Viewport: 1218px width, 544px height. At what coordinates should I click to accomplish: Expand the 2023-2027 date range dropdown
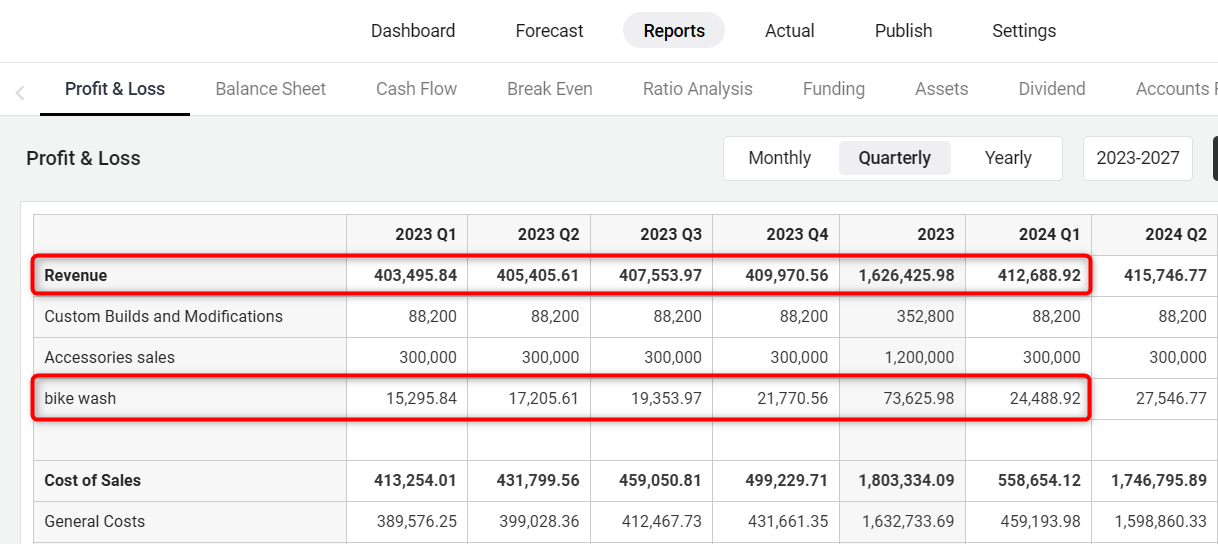tap(1137, 158)
